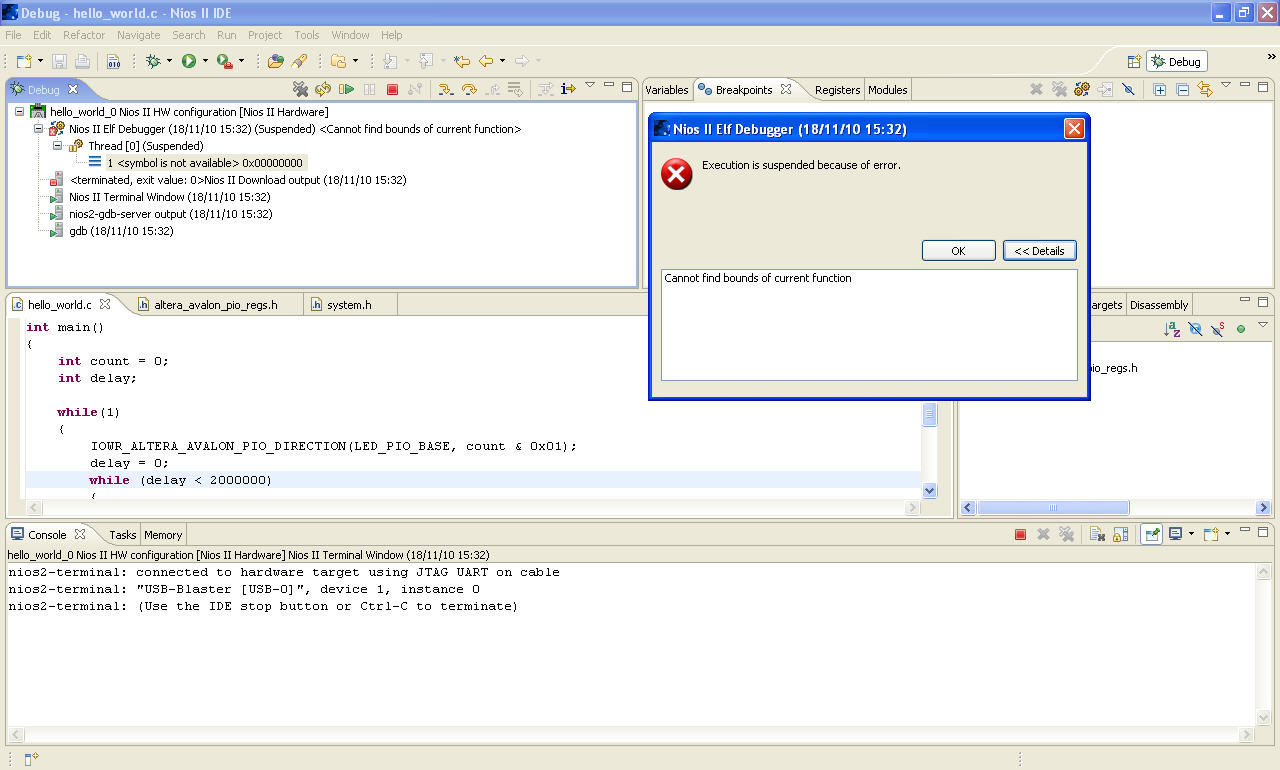The image size is (1280, 770).
Task: Collapse the hello_world_0 Nios II HW configuration node
Action: pos(20,112)
